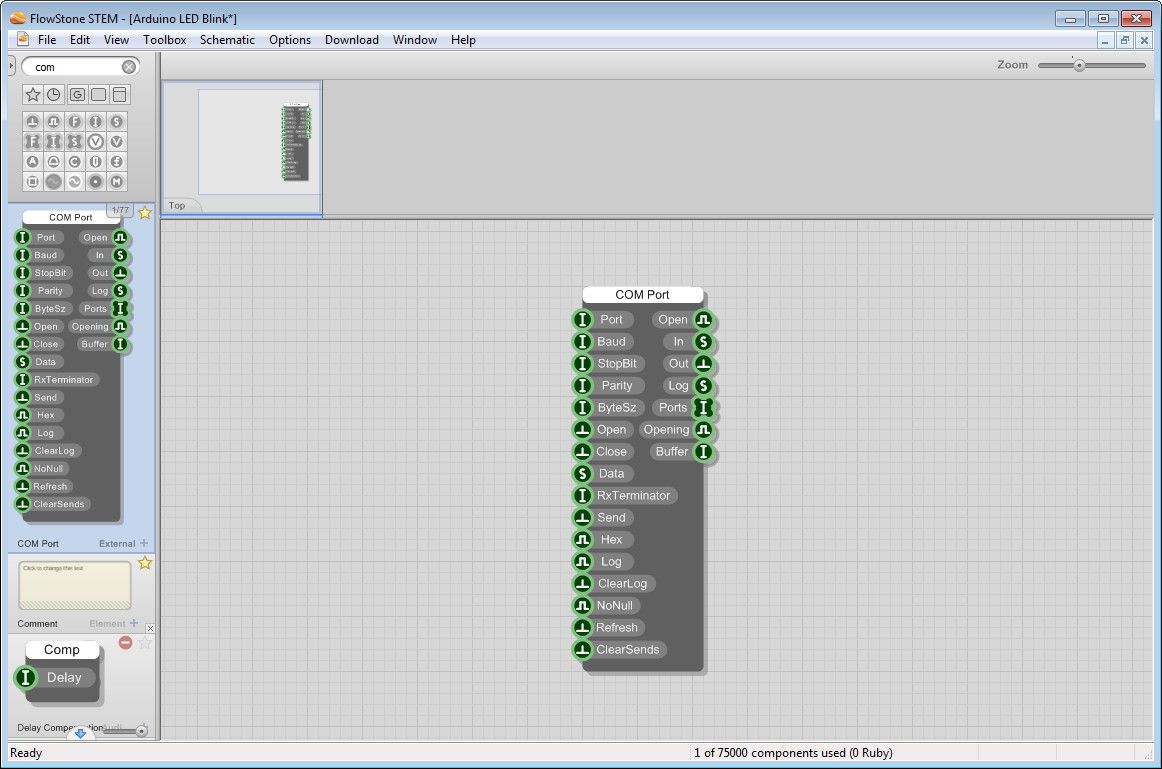Toggle the favorite star on Comment panel

click(x=145, y=563)
